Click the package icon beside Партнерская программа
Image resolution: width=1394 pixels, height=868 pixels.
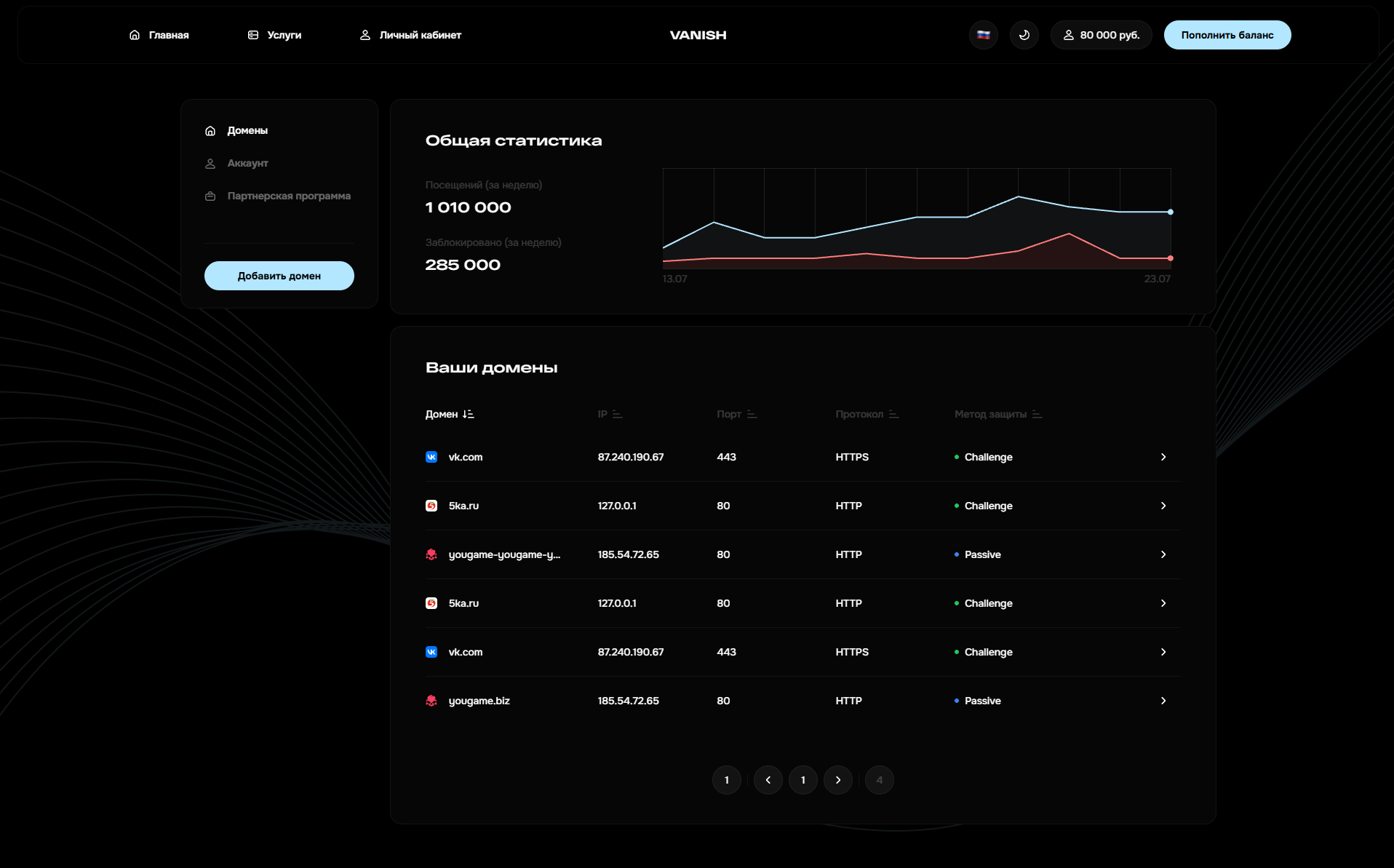[210, 196]
